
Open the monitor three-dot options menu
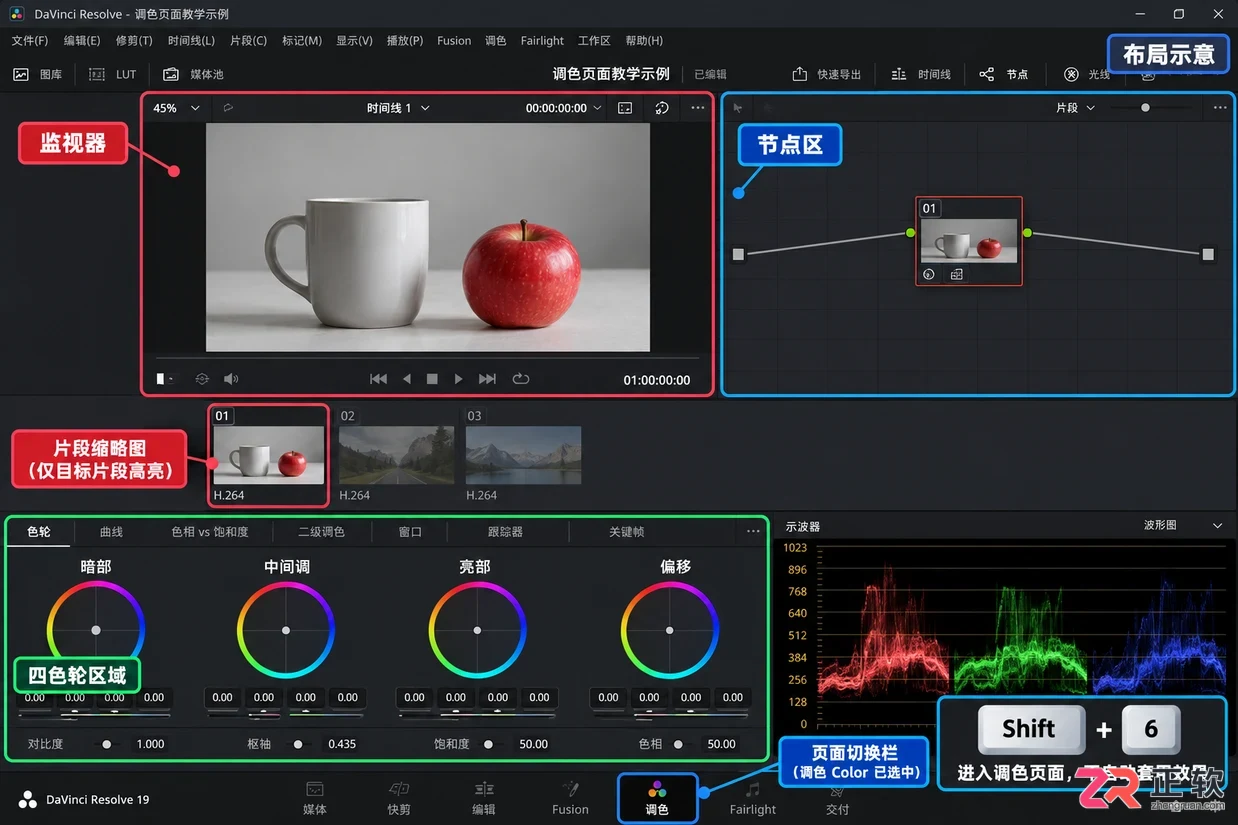pos(698,108)
